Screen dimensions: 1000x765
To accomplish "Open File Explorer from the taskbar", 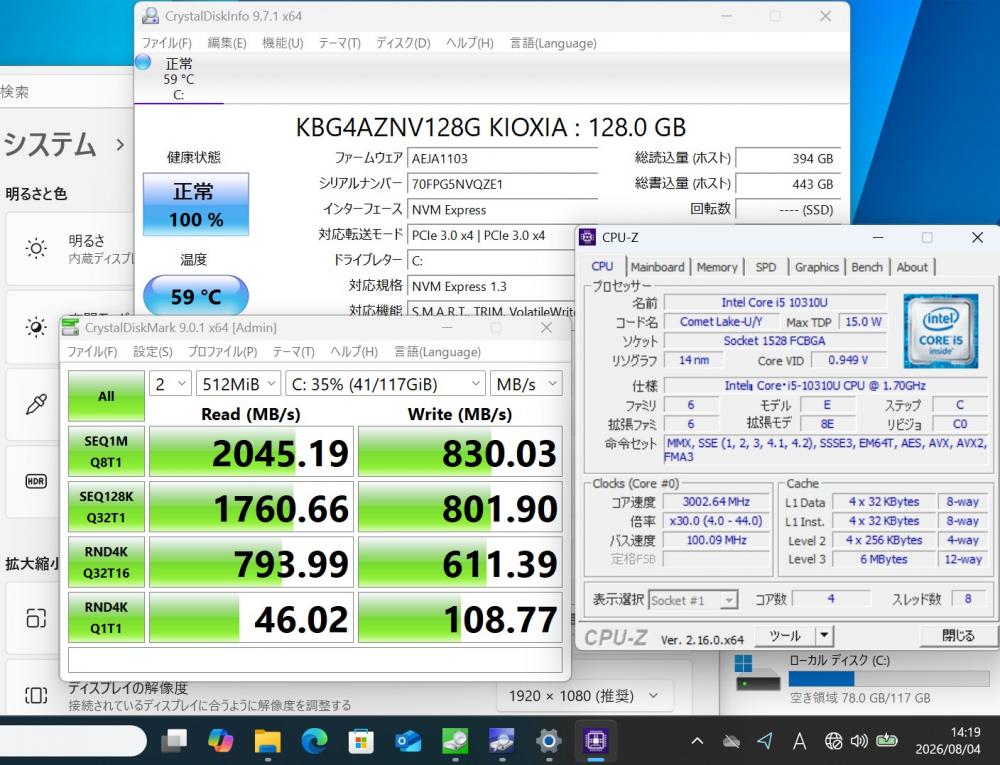I will 267,741.
